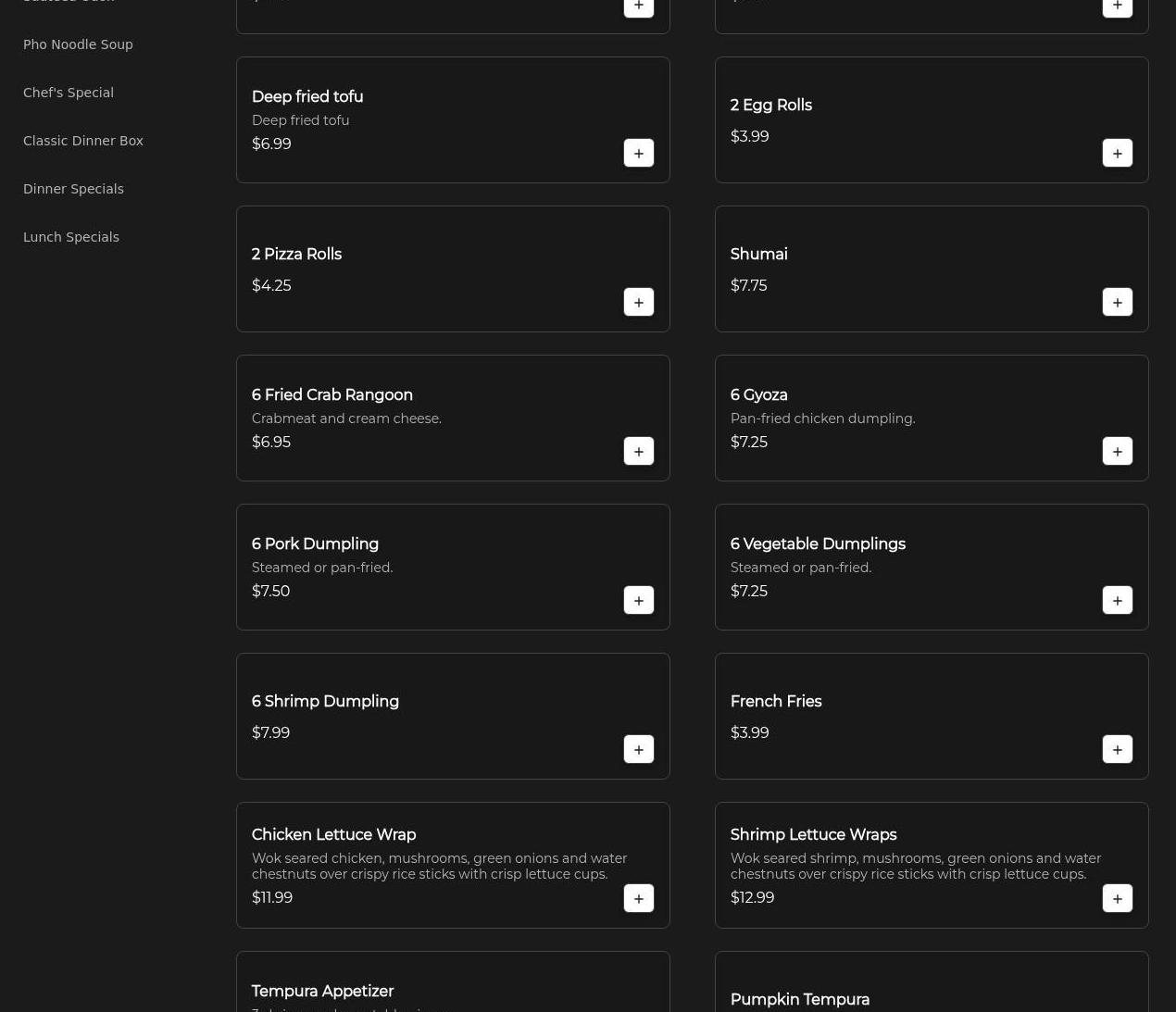
Task: Add 6 Fried Crab Rangoon to order
Action: 638,451
